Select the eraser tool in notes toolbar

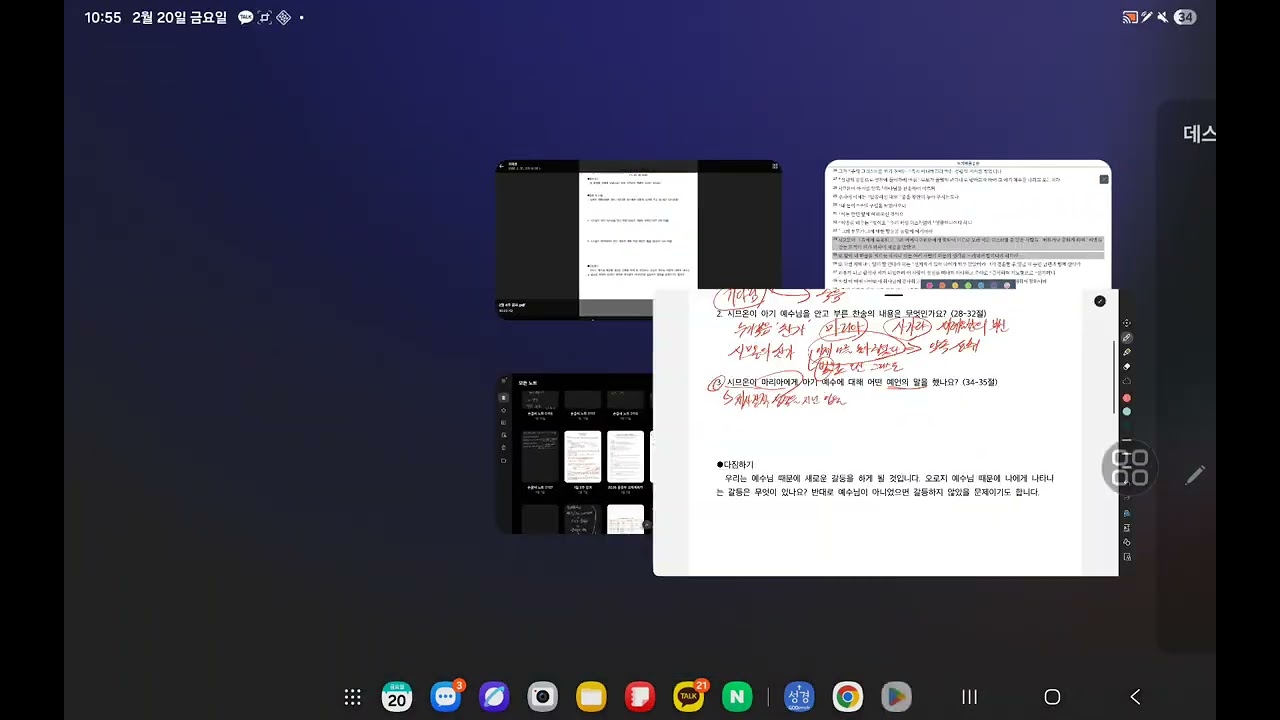coord(1127,367)
